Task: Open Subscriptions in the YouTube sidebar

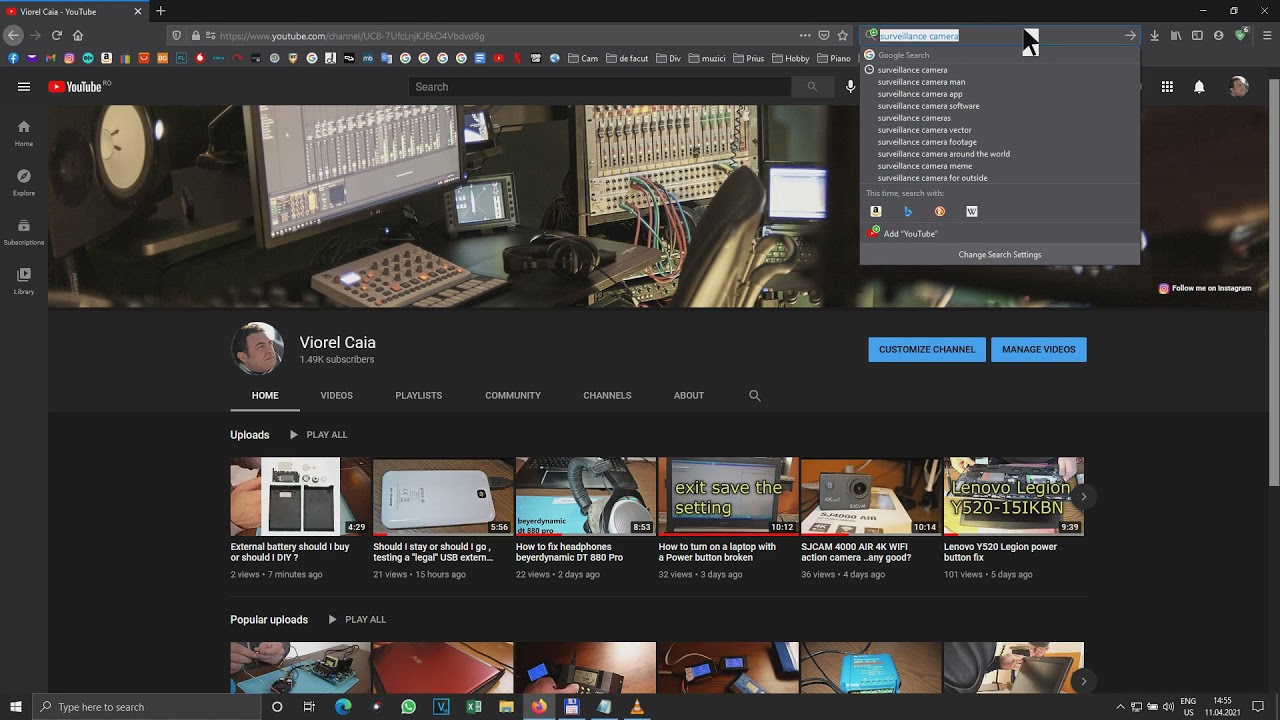Action: point(24,231)
